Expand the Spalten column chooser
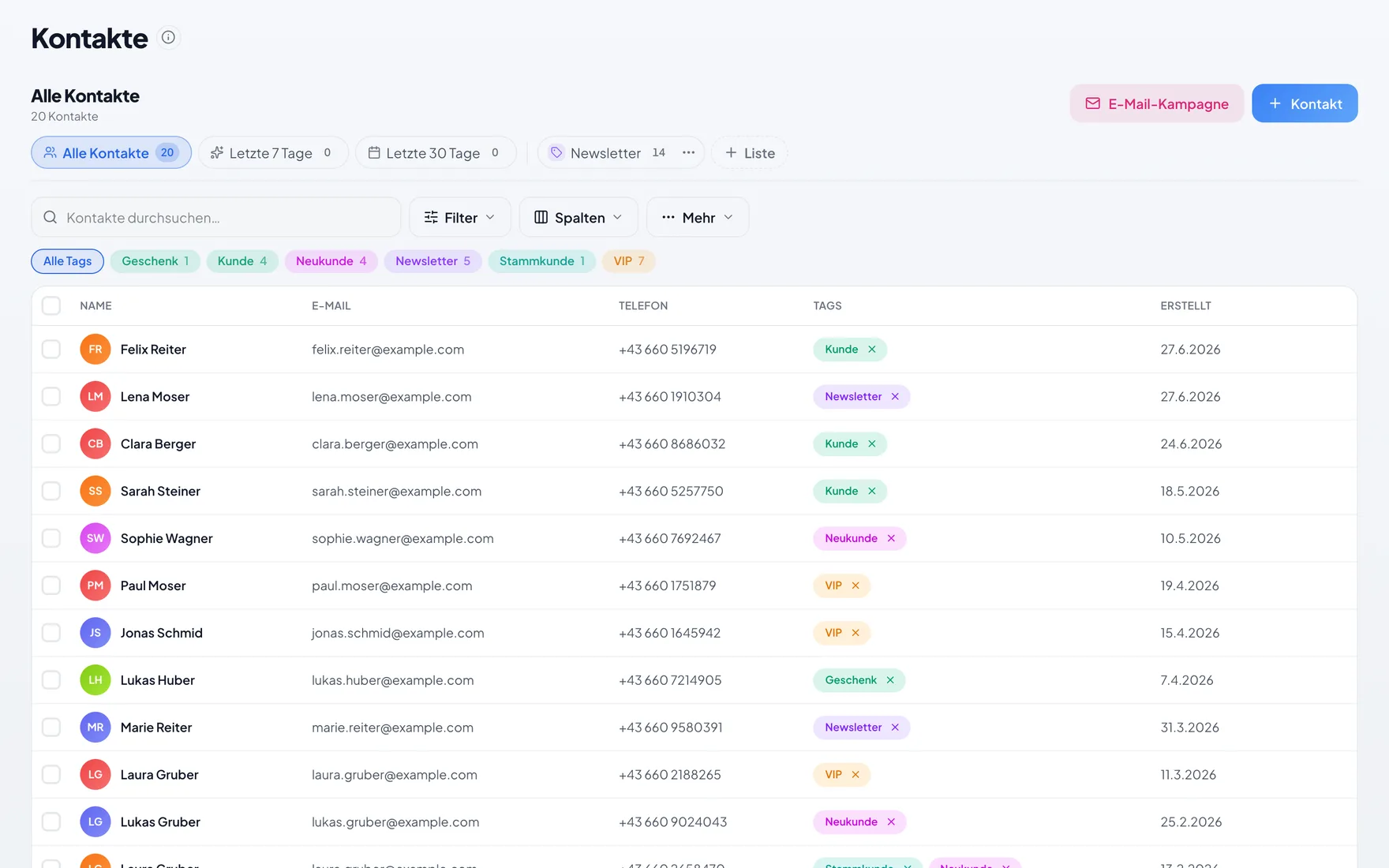The width and height of the screenshot is (1389, 868). (578, 217)
